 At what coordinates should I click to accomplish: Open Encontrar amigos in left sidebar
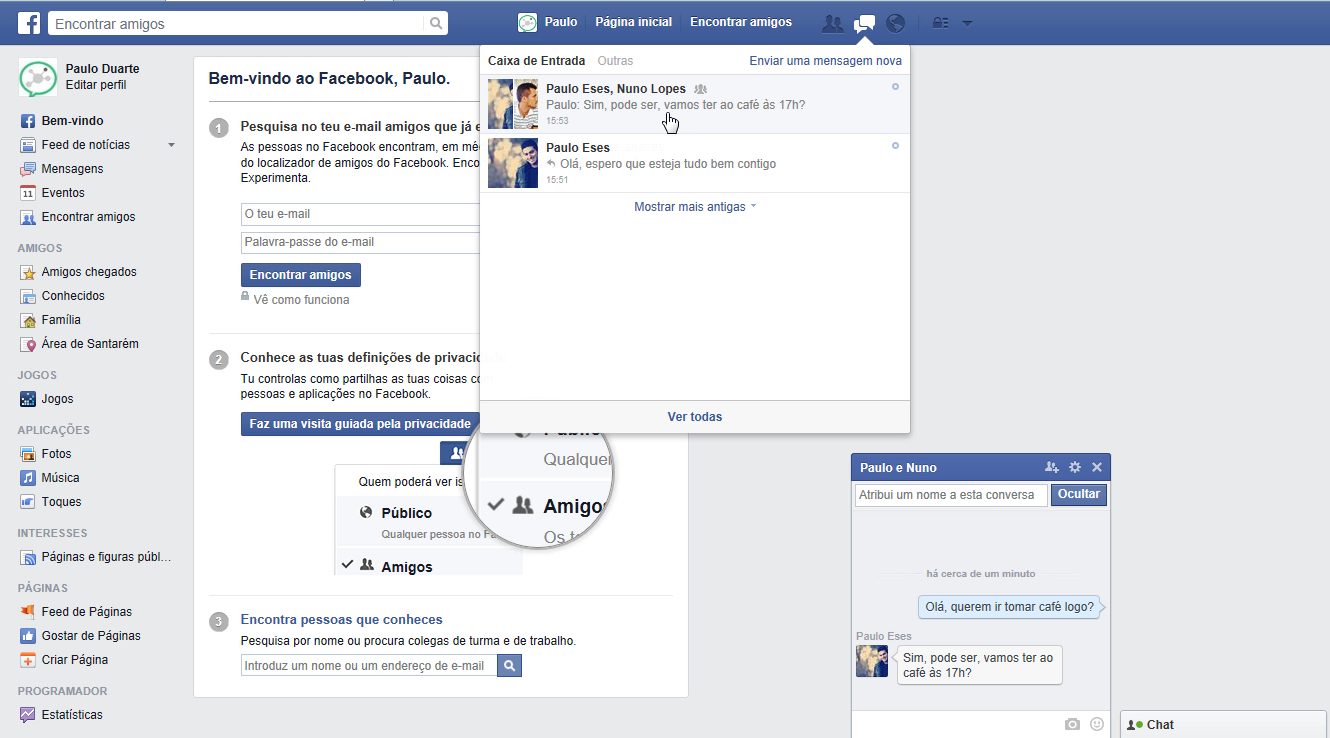coord(88,217)
